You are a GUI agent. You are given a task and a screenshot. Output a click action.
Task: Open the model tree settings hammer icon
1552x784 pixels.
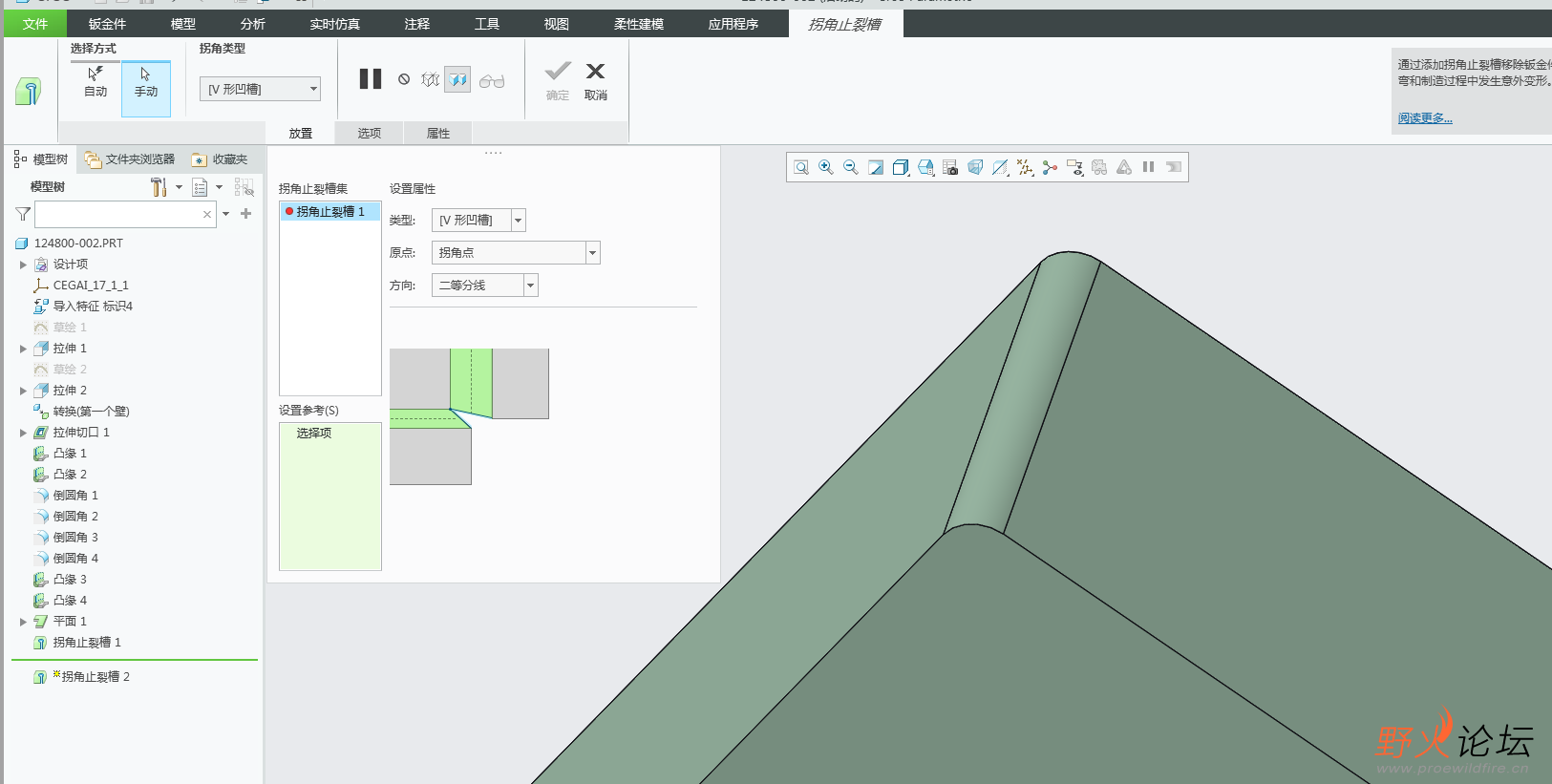(x=159, y=187)
